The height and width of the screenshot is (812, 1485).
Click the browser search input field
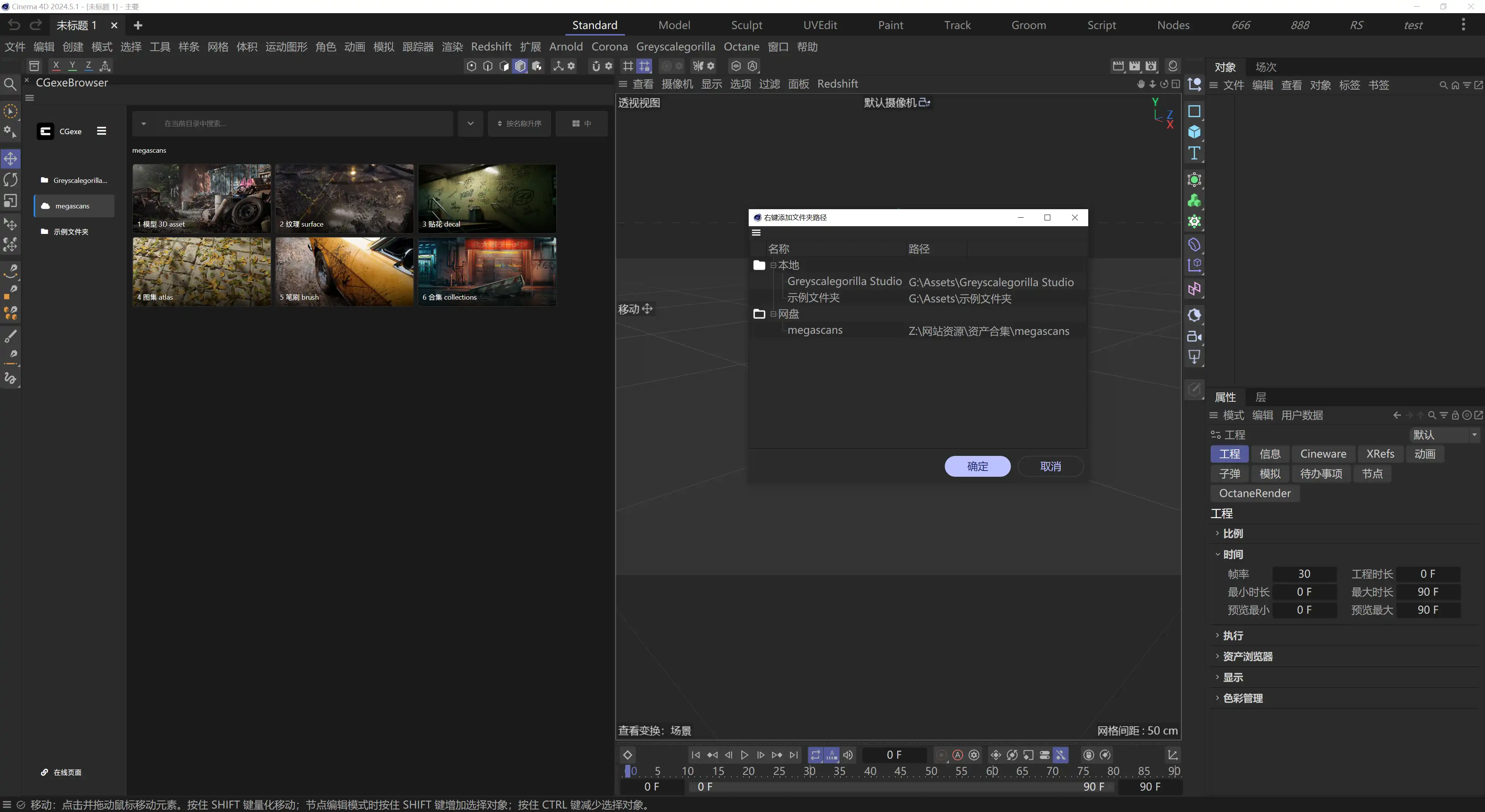tap(304, 123)
